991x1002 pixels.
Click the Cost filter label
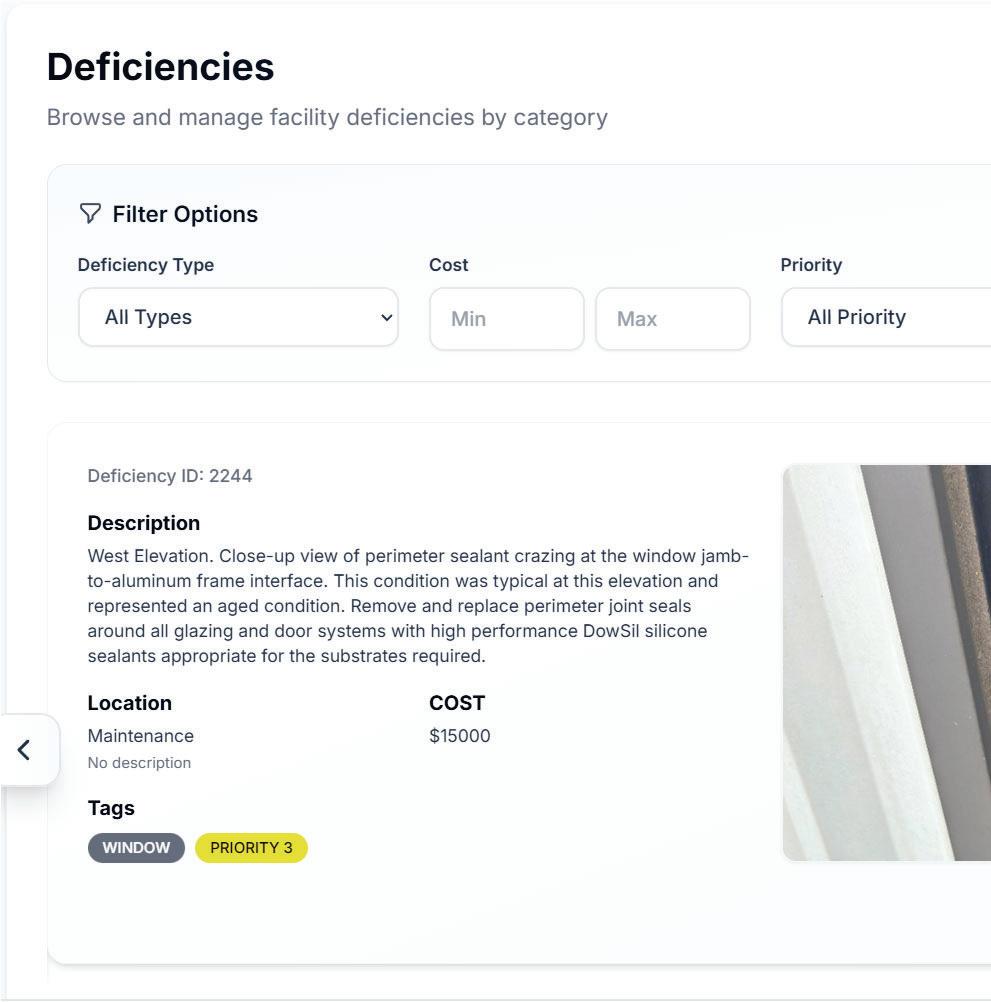[449, 265]
